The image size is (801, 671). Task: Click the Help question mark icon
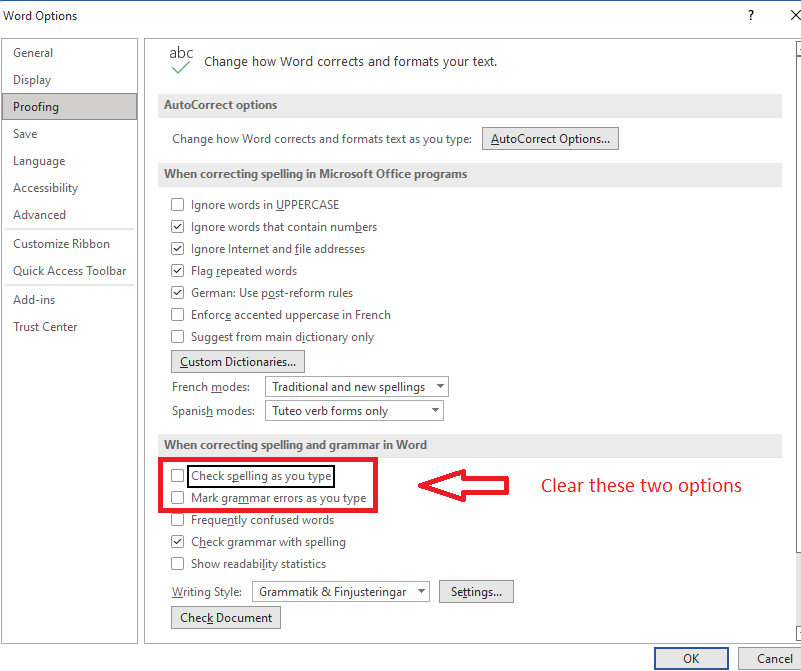(x=750, y=15)
